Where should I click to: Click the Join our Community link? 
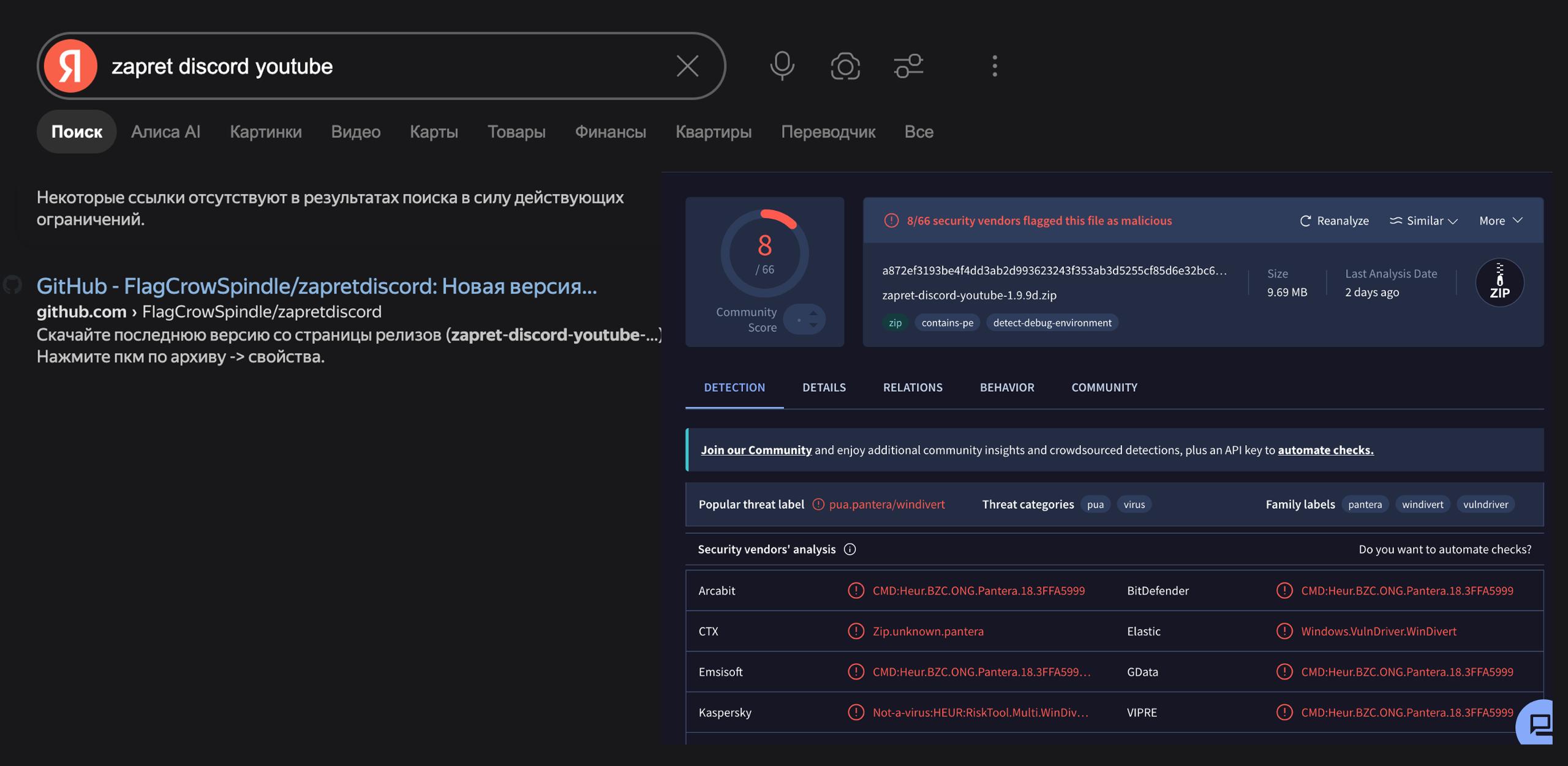point(756,450)
